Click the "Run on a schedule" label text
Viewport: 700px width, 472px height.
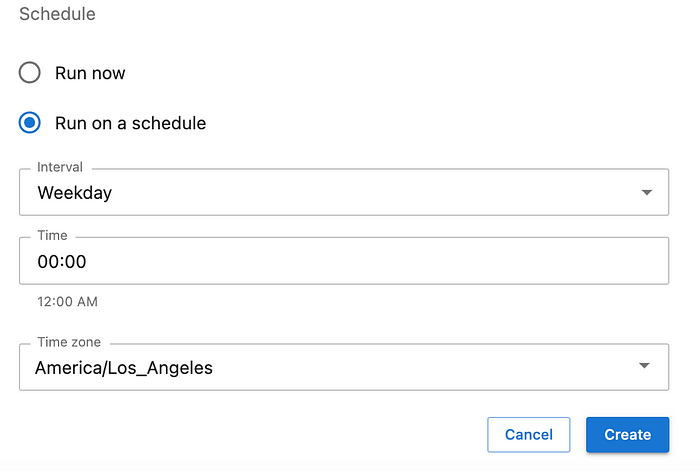click(x=130, y=124)
